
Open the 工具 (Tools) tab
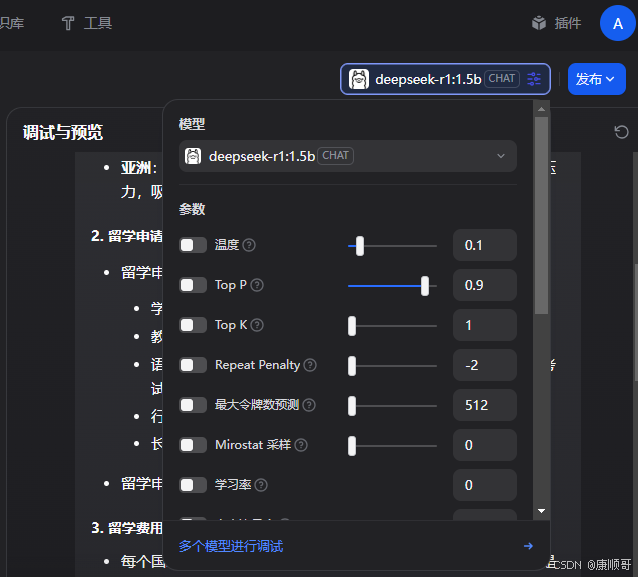pos(86,23)
